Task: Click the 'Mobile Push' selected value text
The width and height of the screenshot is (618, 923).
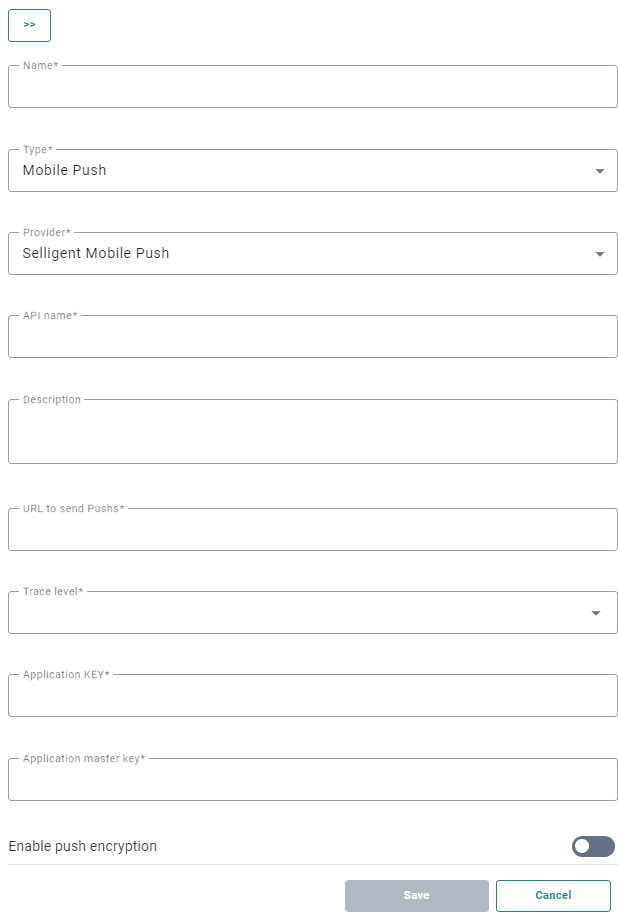Action: pyautogui.click(x=65, y=170)
